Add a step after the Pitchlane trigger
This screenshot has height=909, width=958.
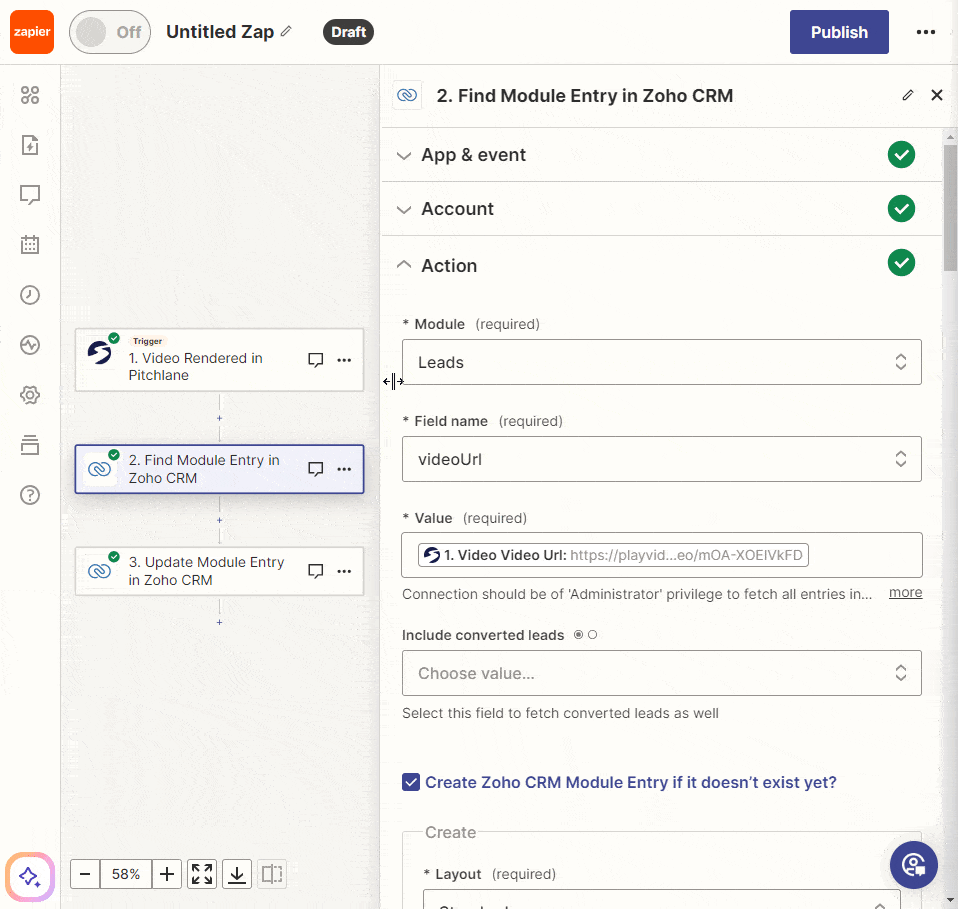[219, 418]
